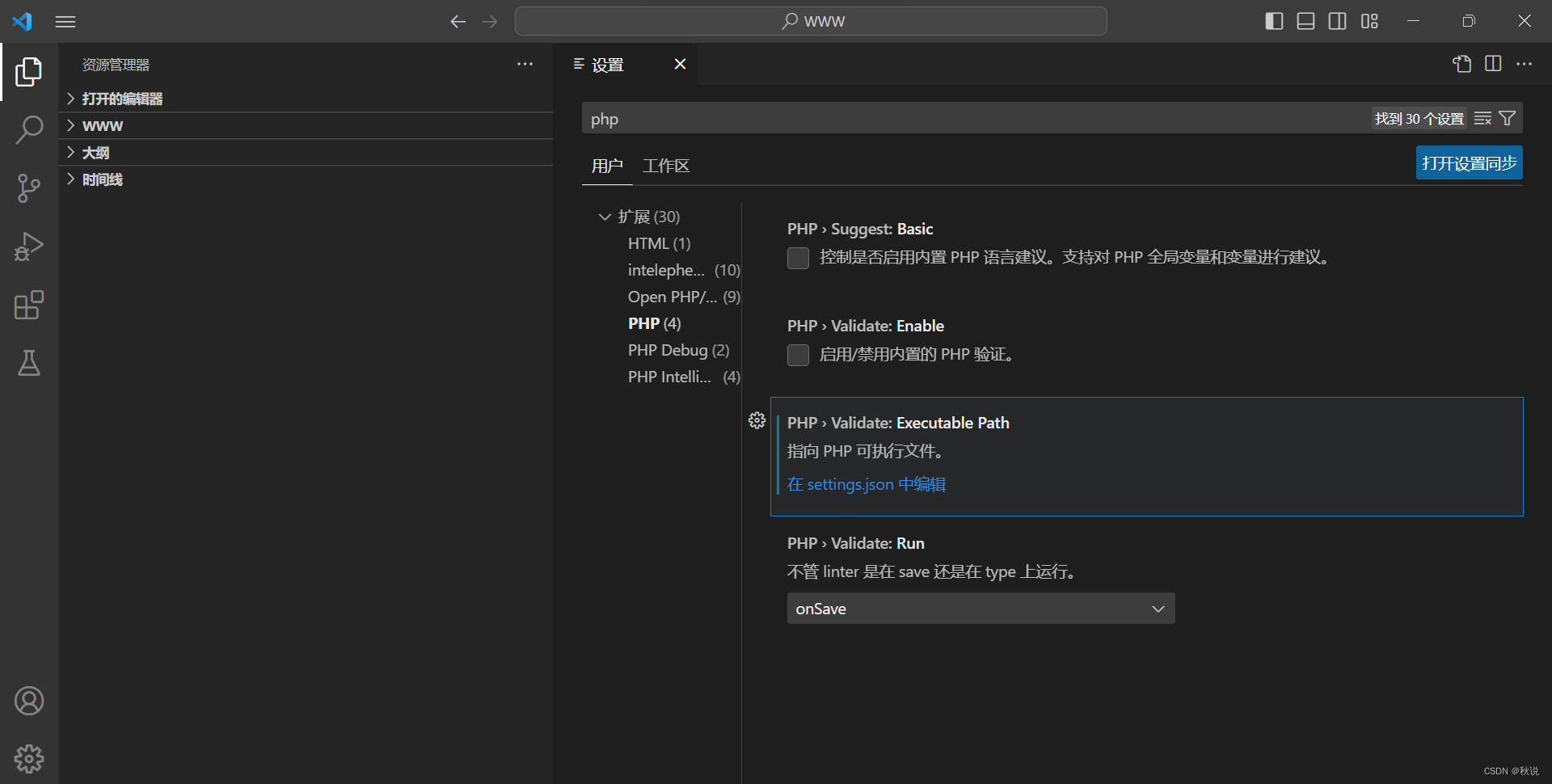Expand the 时间线 timeline section
This screenshot has height=784, width=1552.
click(306, 179)
